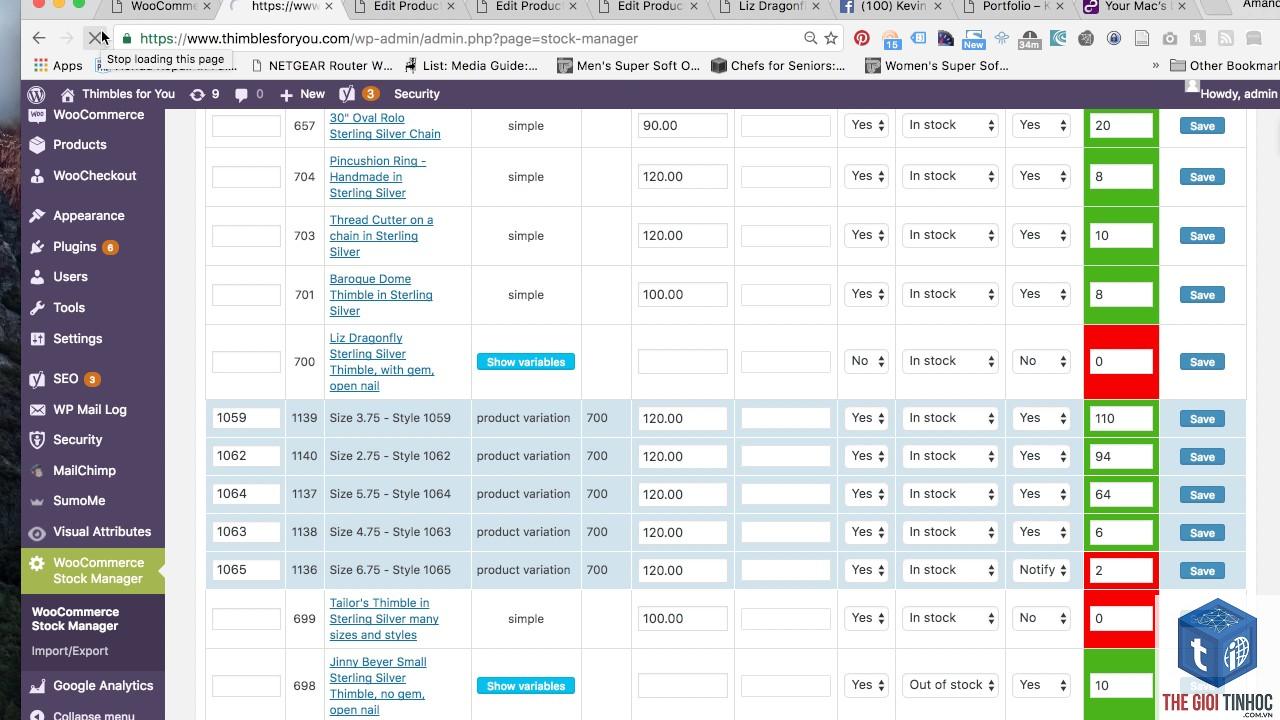1280x720 pixels.
Task: Open WooCheckout in the sidebar
Action: [93, 175]
